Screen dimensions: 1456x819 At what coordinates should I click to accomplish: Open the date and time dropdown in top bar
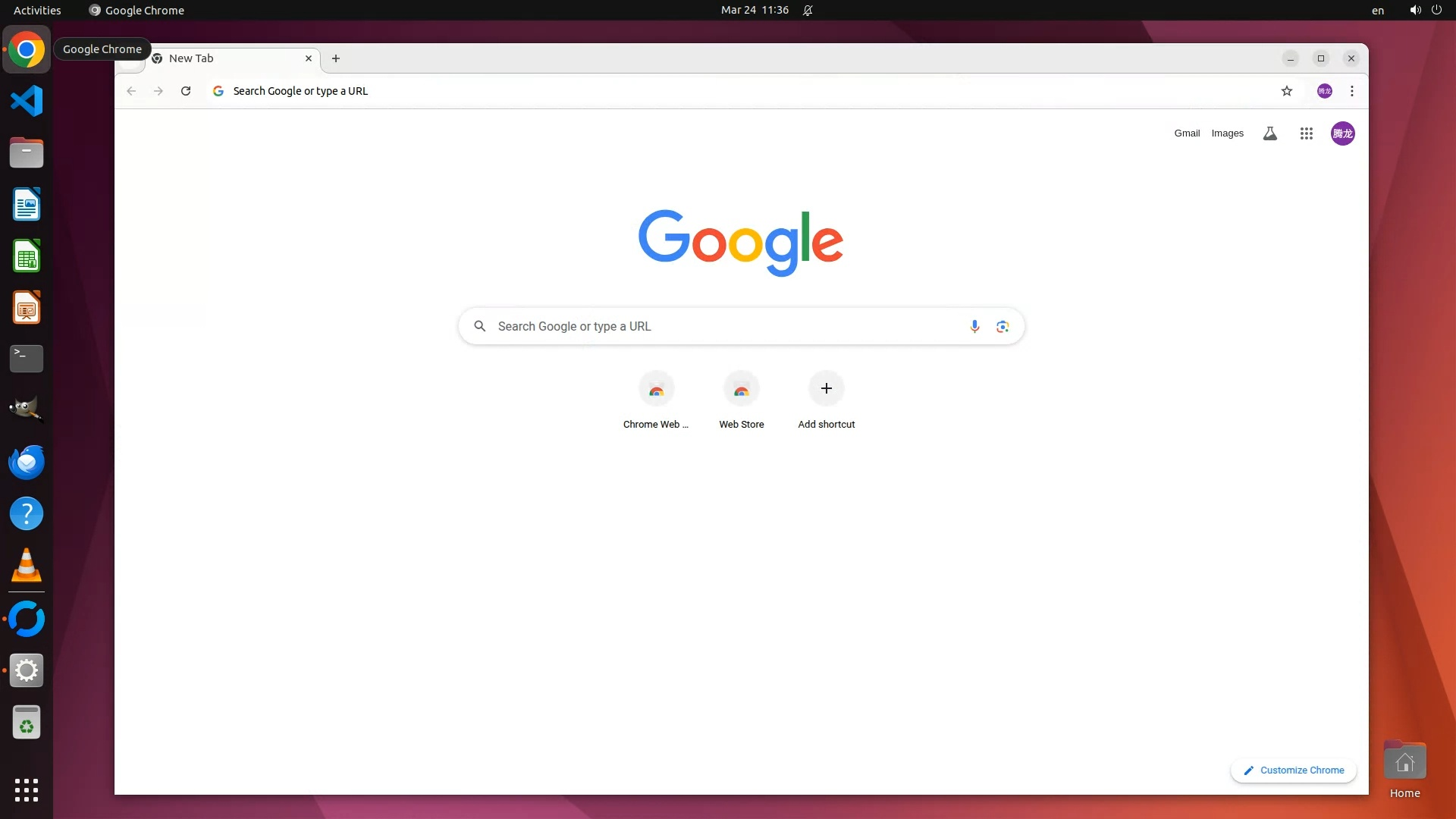click(x=755, y=10)
